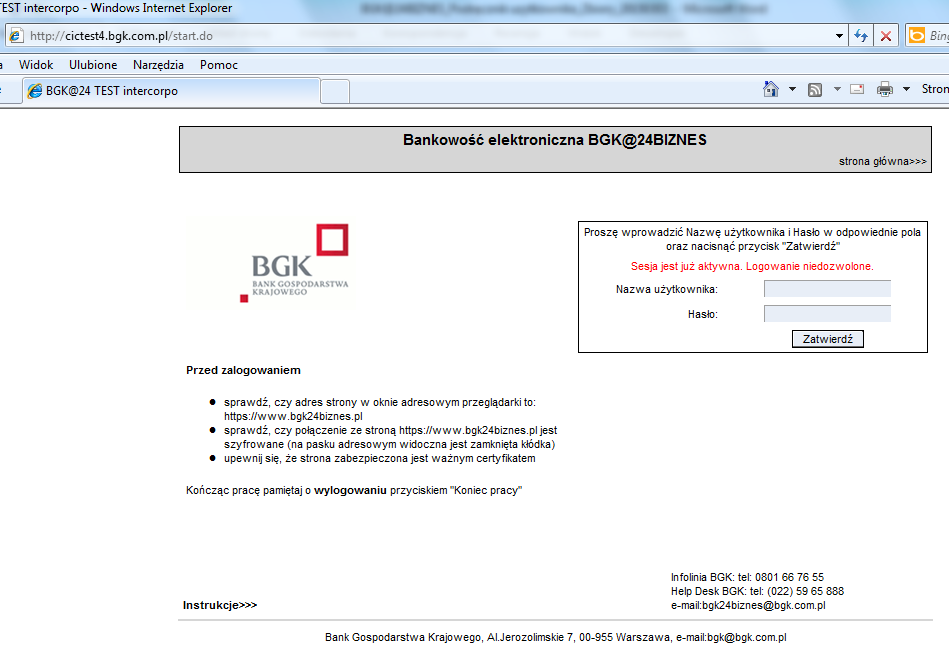Click the 'upewnij się, że strona zabezpieczona' bullet
949x666 pixels.
379,458
